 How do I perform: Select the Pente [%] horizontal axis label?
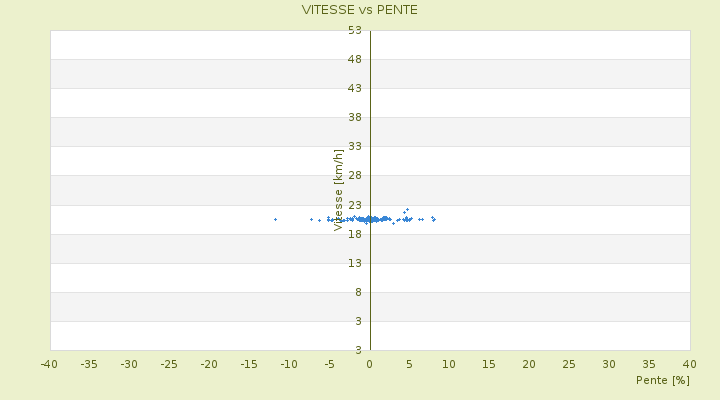coord(663,380)
